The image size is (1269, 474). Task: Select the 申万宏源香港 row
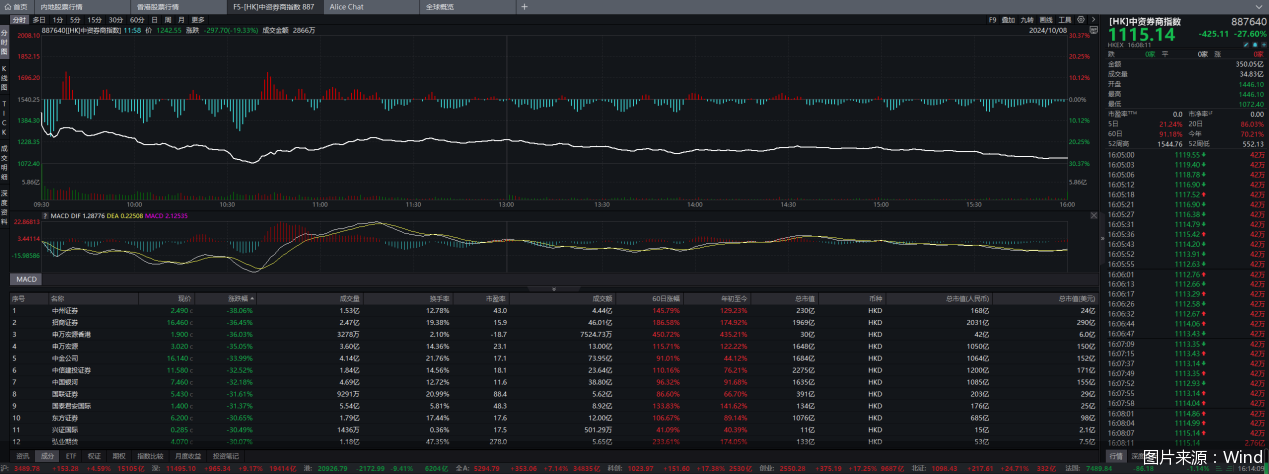[554, 334]
